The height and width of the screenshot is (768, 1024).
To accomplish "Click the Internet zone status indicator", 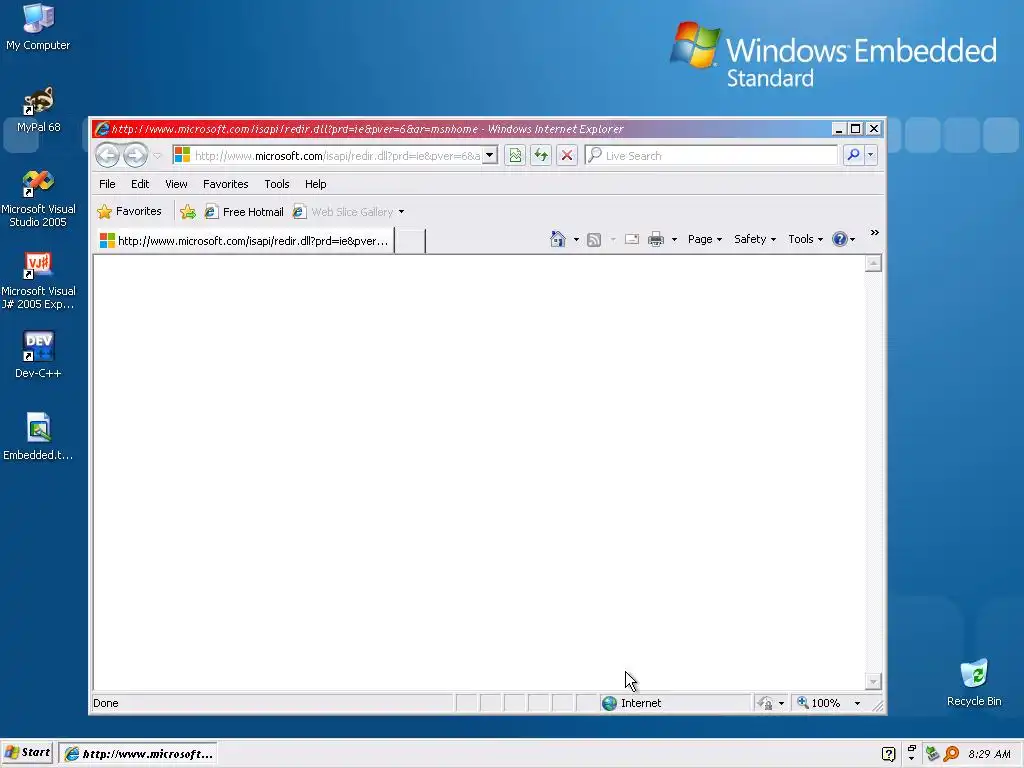I will pos(632,703).
